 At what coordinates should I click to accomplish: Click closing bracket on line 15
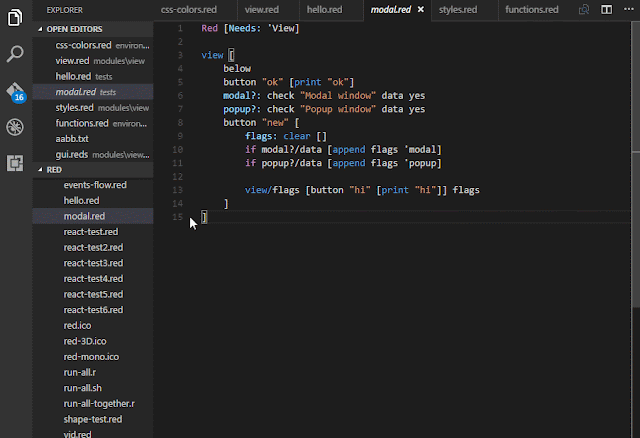(204, 217)
